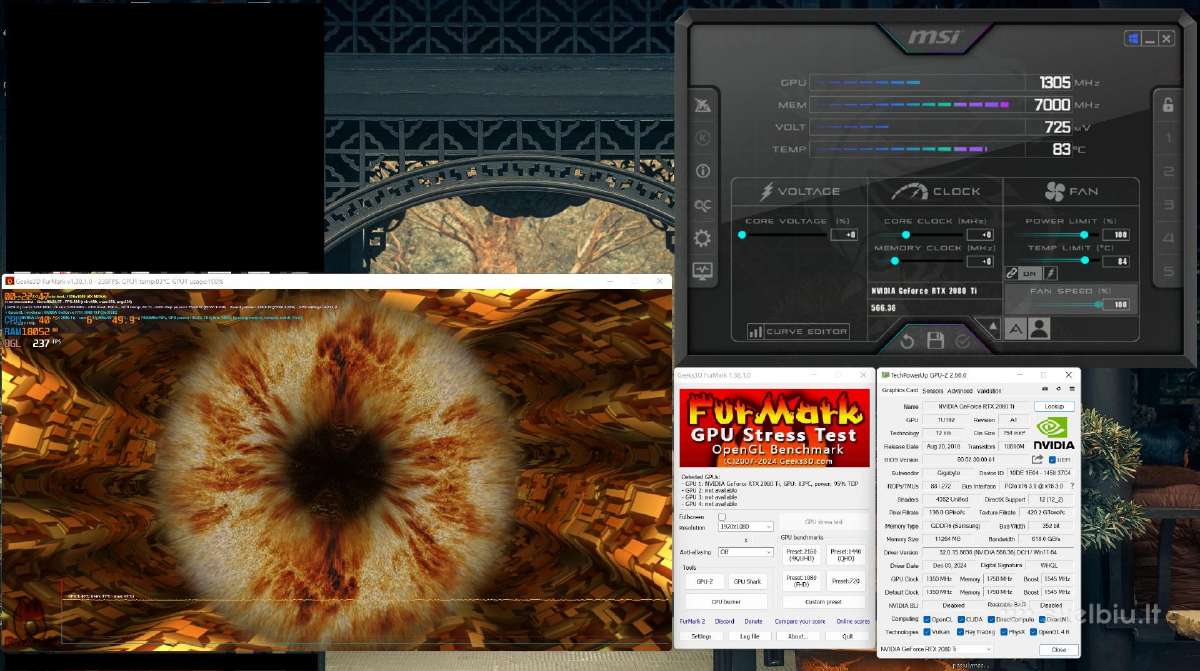Viewport: 1200px width, 671px height.
Task: Open the GPU-Z hamburger menu icon
Action: [1072, 389]
